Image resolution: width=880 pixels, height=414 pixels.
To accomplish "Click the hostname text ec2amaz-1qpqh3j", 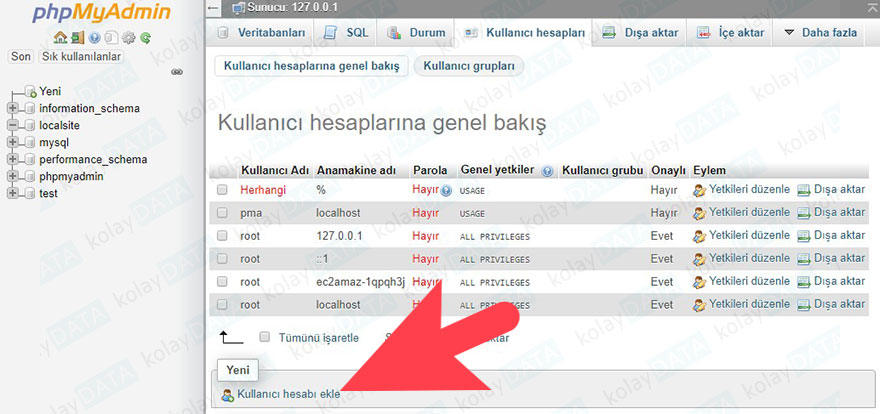I will 361,282.
